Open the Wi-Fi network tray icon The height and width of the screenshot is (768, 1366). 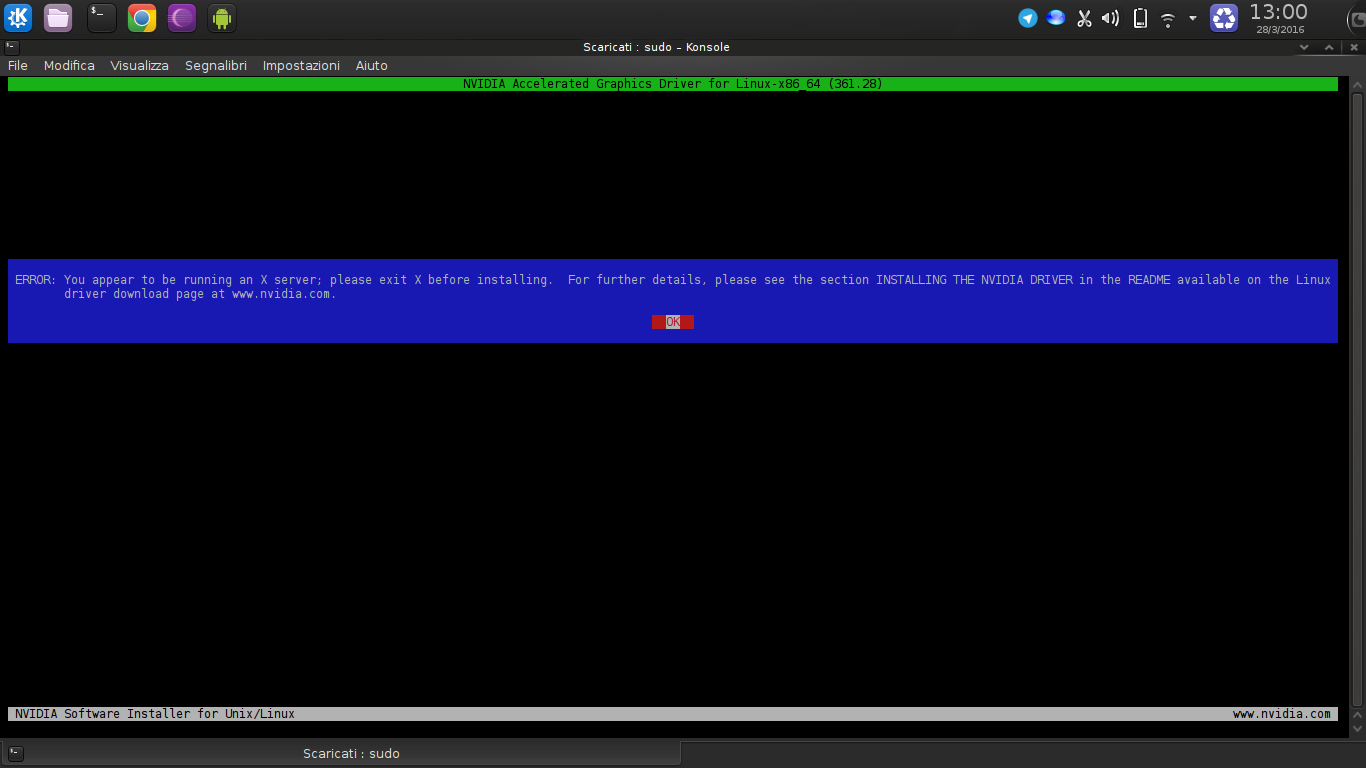(x=1167, y=19)
